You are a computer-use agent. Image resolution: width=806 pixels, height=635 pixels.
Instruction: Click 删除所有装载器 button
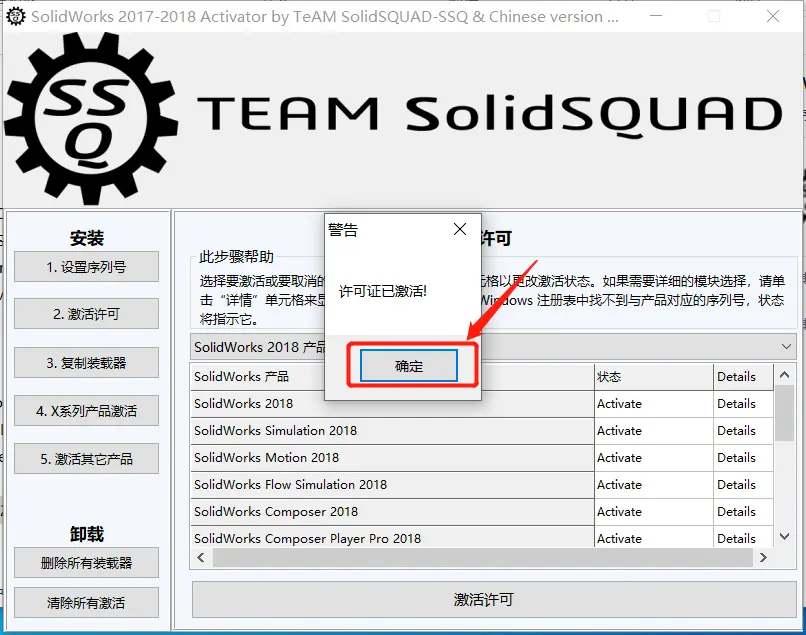pos(86,563)
